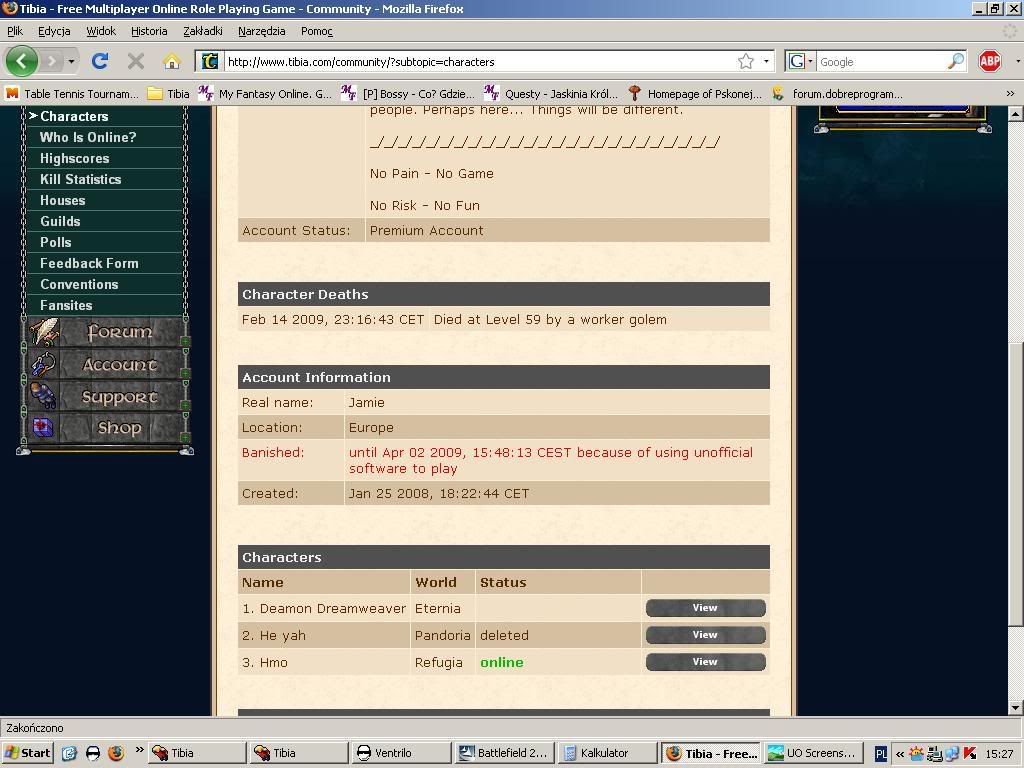Click the Tibia site icon in the address bar

(x=210, y=61)
